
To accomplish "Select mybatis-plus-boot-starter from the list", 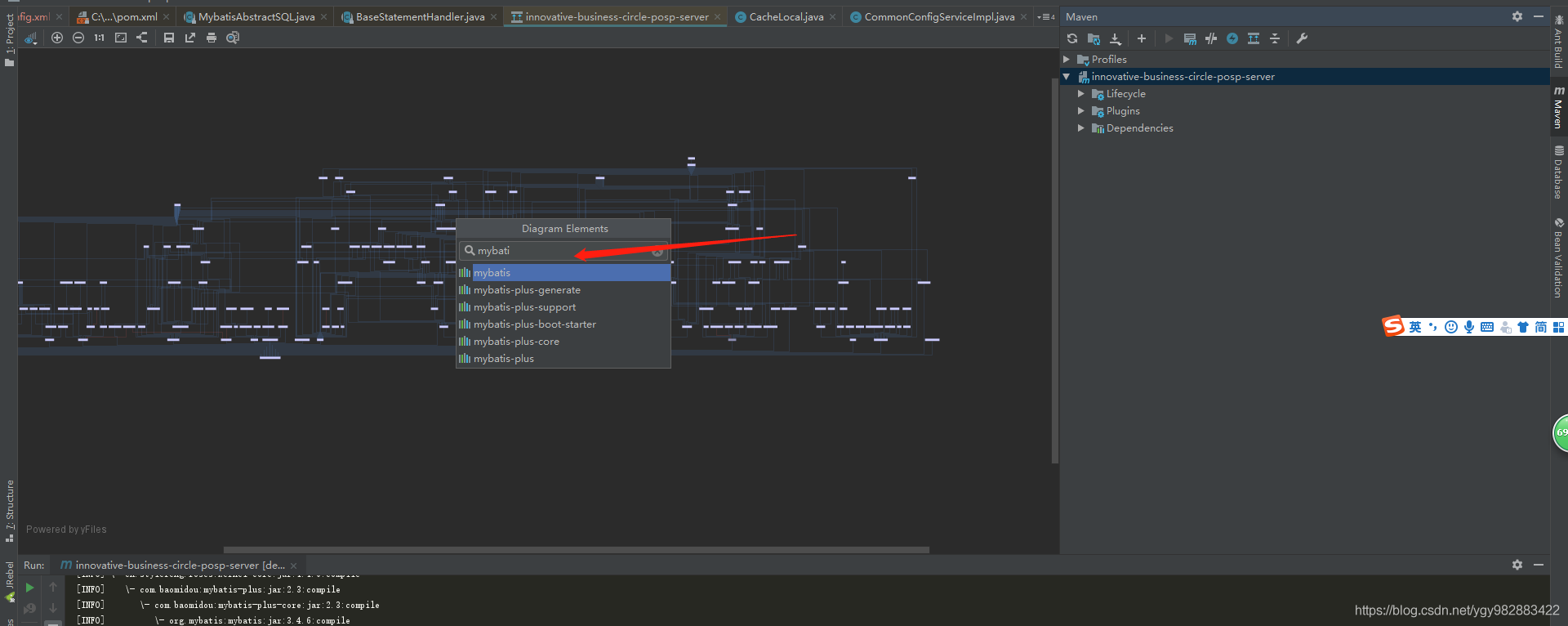I will pos(534,324).
